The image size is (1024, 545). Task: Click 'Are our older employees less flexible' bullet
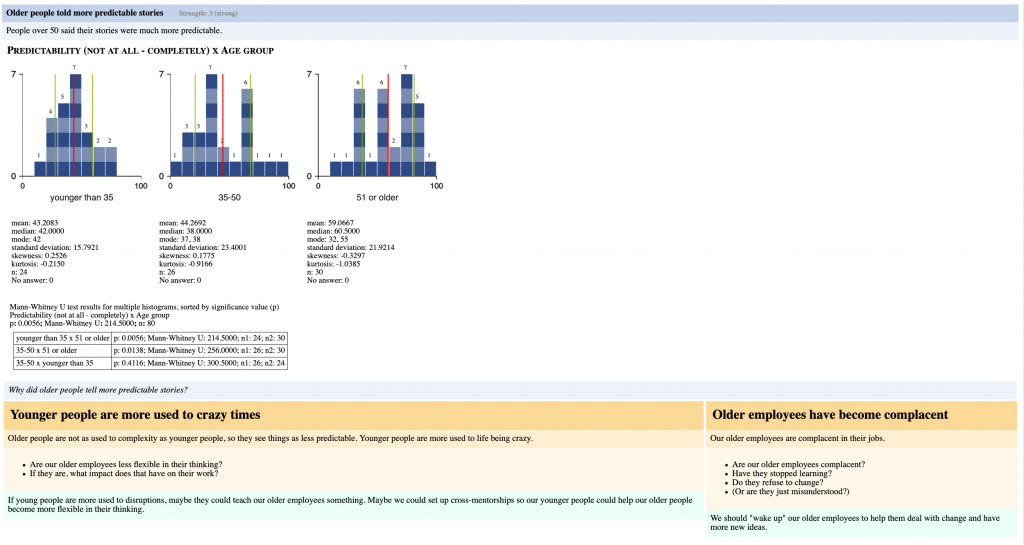[126, 464]
